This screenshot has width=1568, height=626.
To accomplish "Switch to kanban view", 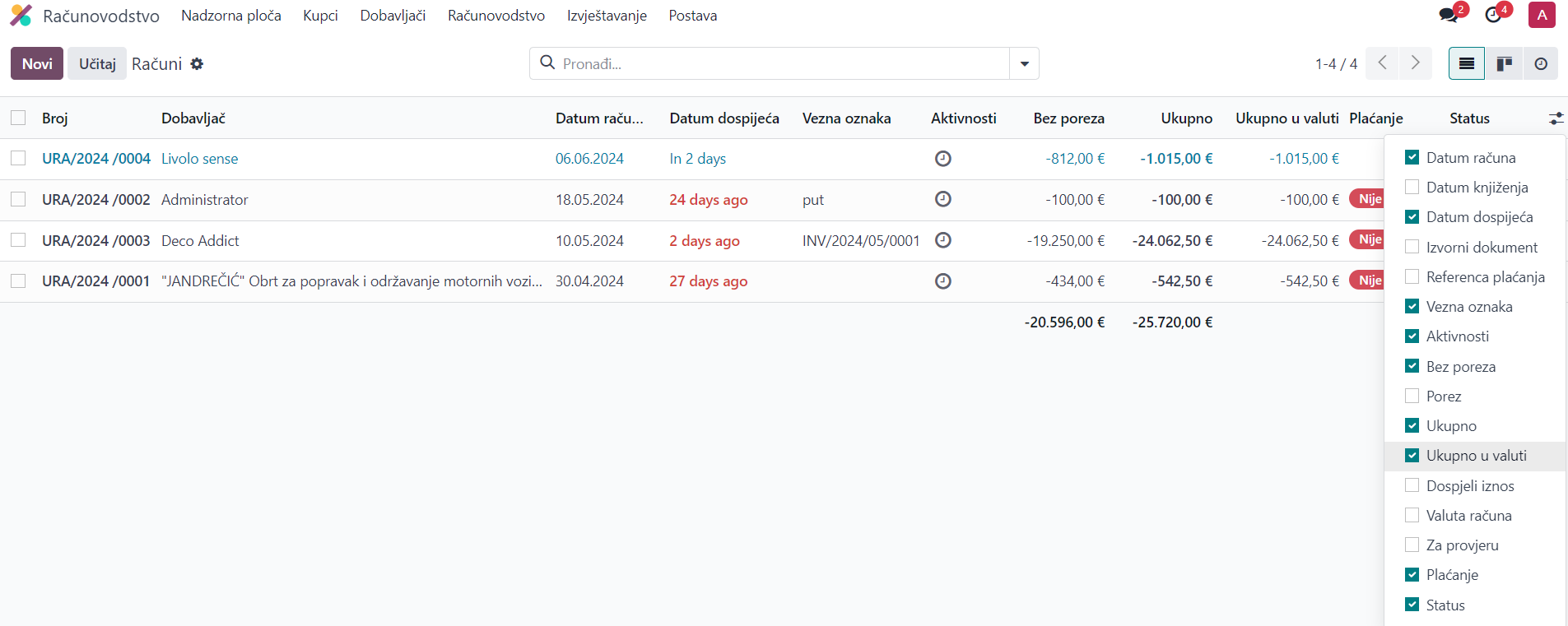I will (x=1504, y=64).
